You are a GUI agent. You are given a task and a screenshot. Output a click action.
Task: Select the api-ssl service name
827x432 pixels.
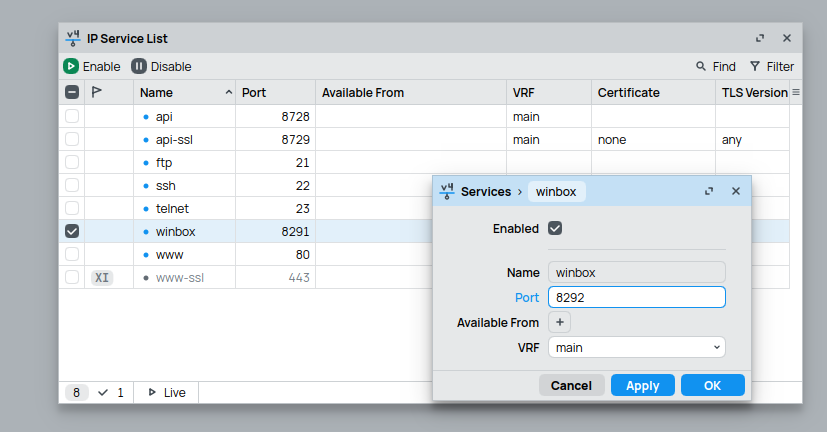pyautogui.click(x=174, y=140)
